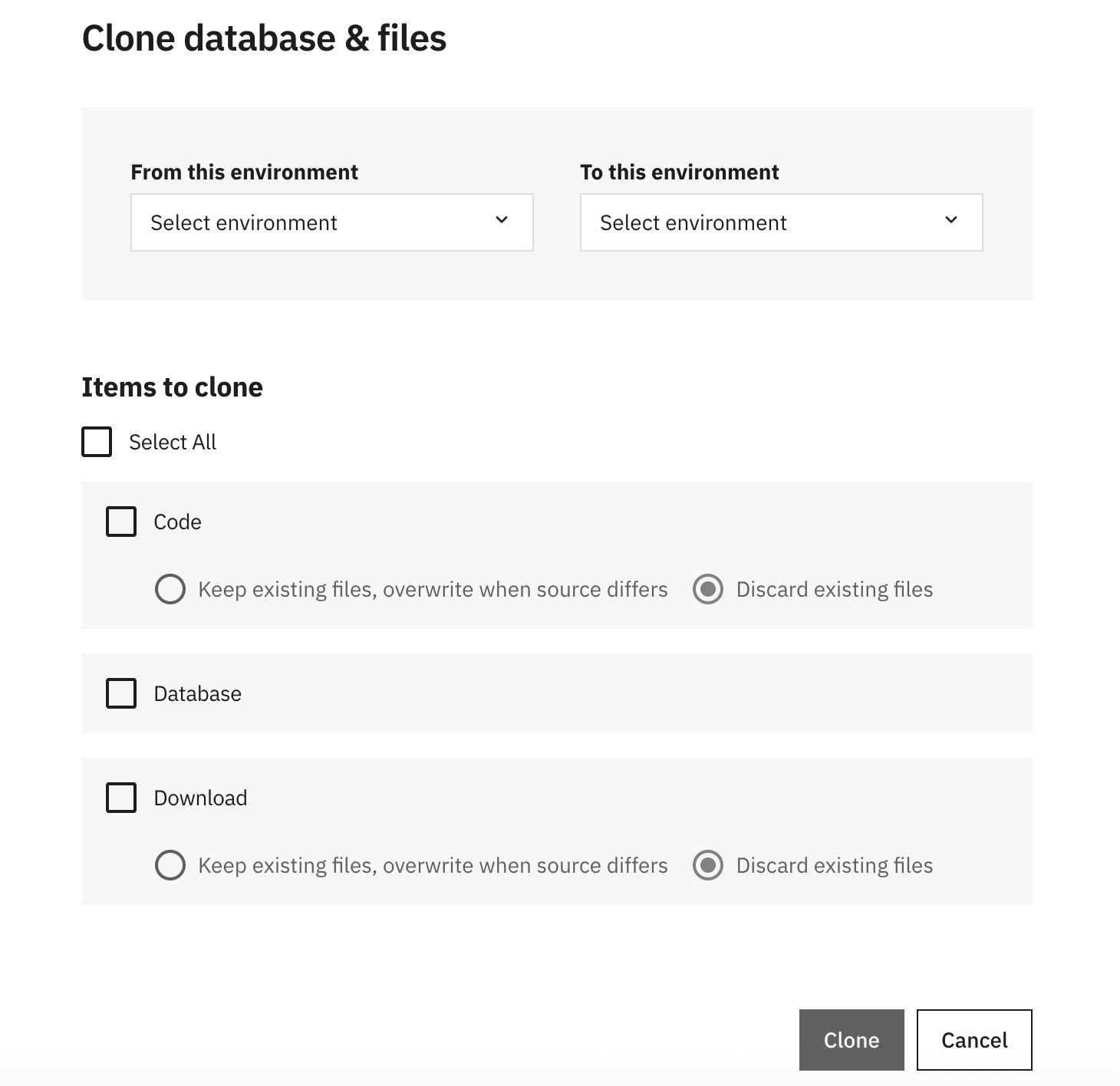
Task: Click the "Keep existing files" text label under Code
Action: (433, 590)
